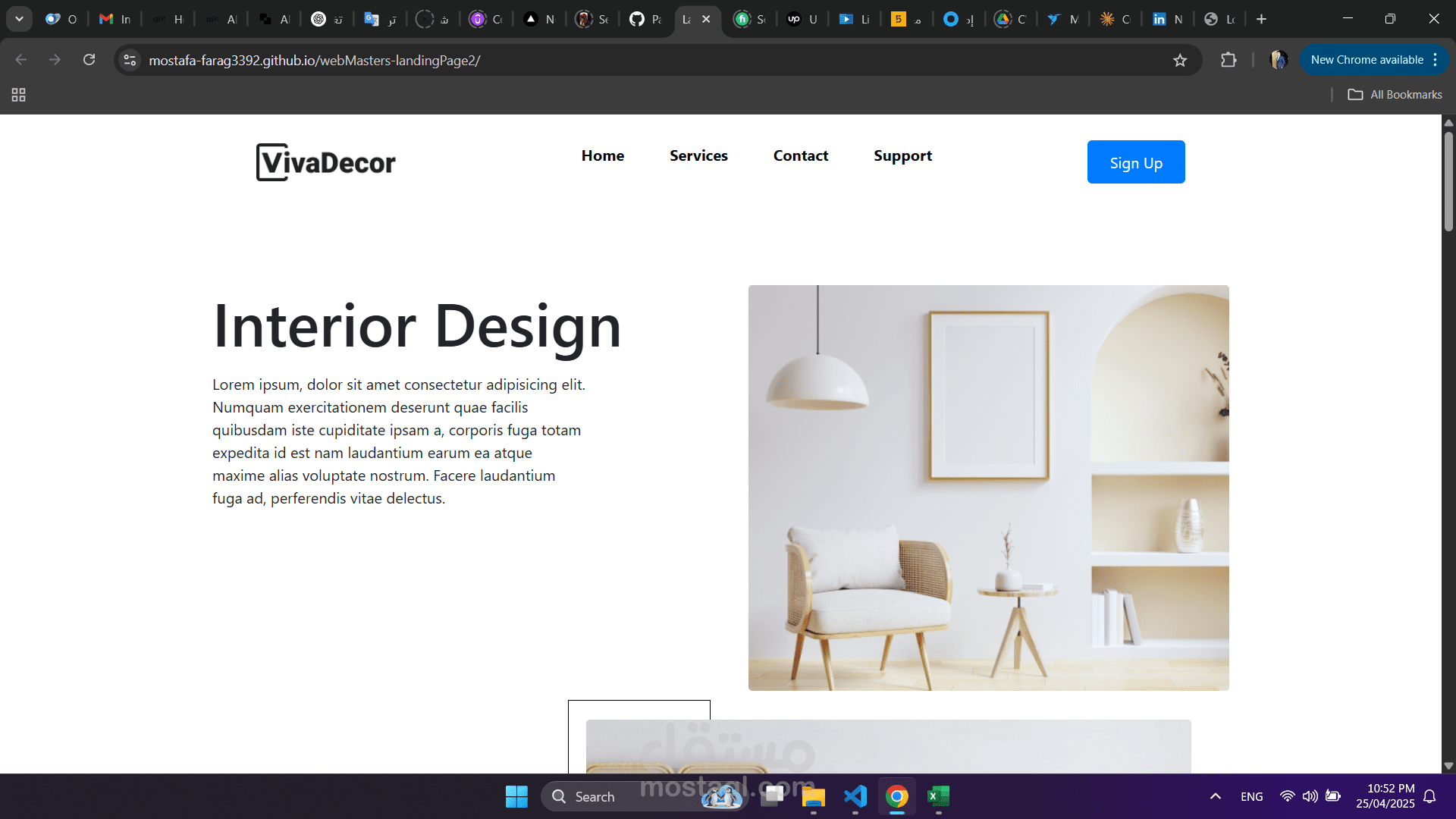This screenshot has width=1456, height=819.
Task: Open the Chrome profile avatar
Action: [x=1279, y=60]
